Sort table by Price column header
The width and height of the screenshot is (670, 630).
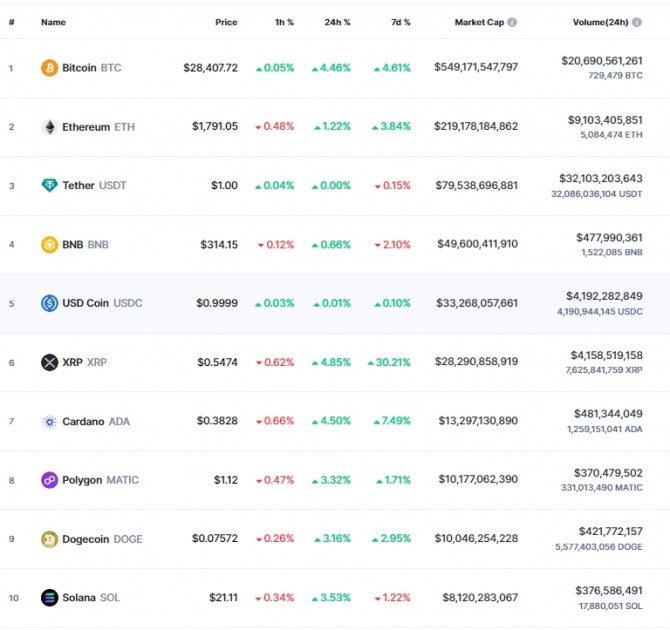(x=226, y=22)
